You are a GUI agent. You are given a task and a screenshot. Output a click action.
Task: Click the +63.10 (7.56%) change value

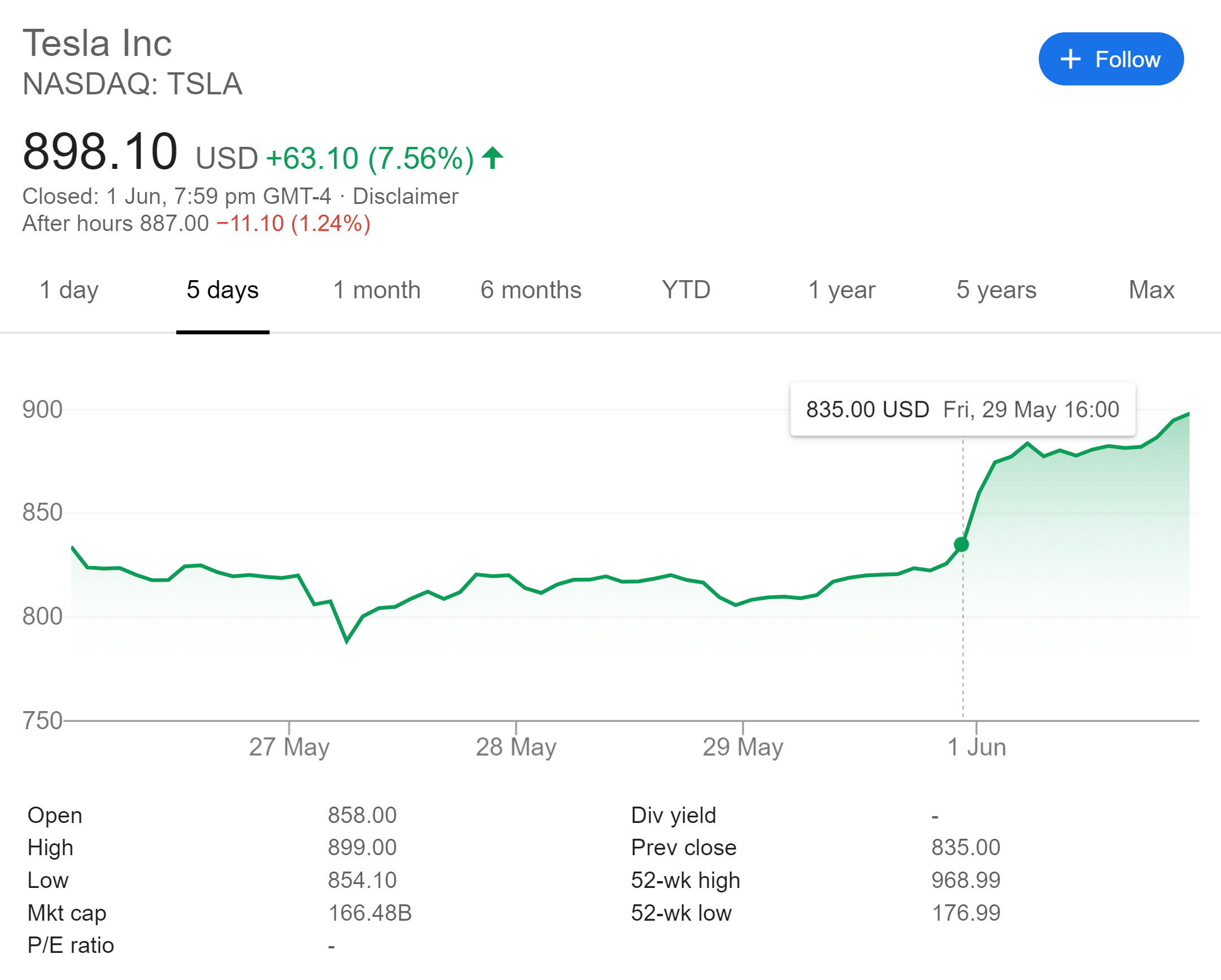(x=370, y=158)
